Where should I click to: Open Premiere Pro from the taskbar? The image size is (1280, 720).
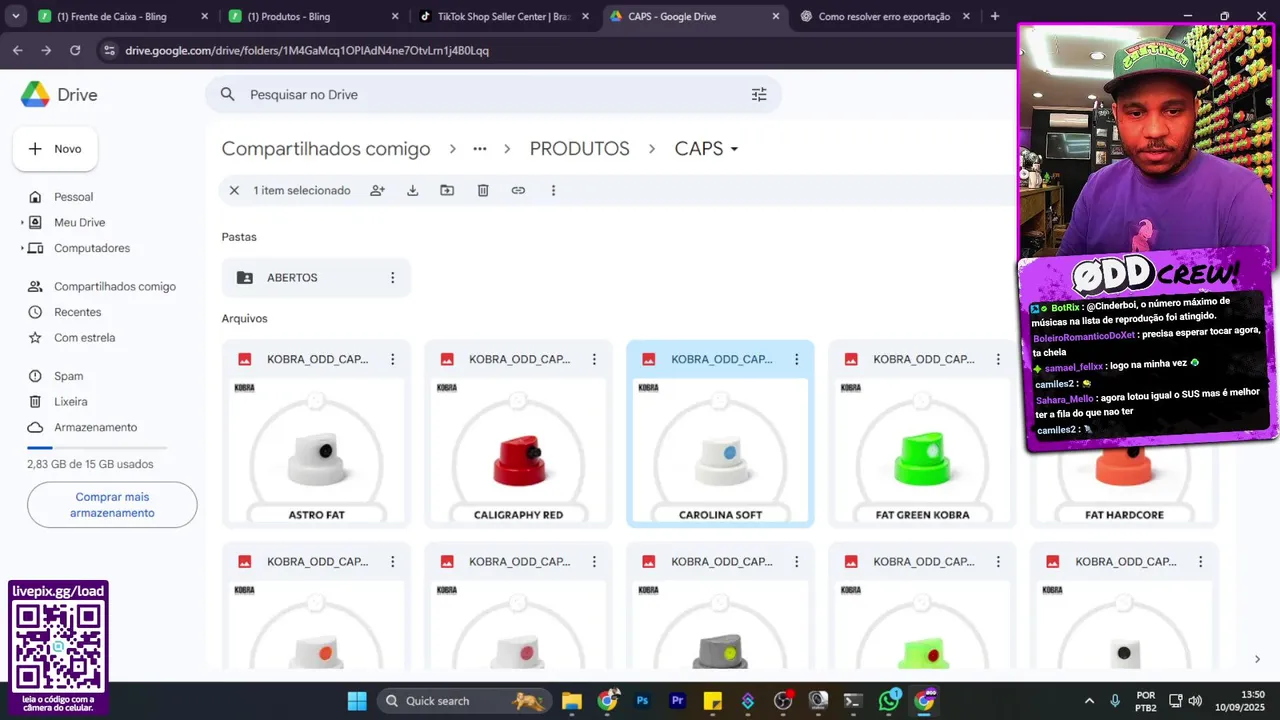(677, 701)
